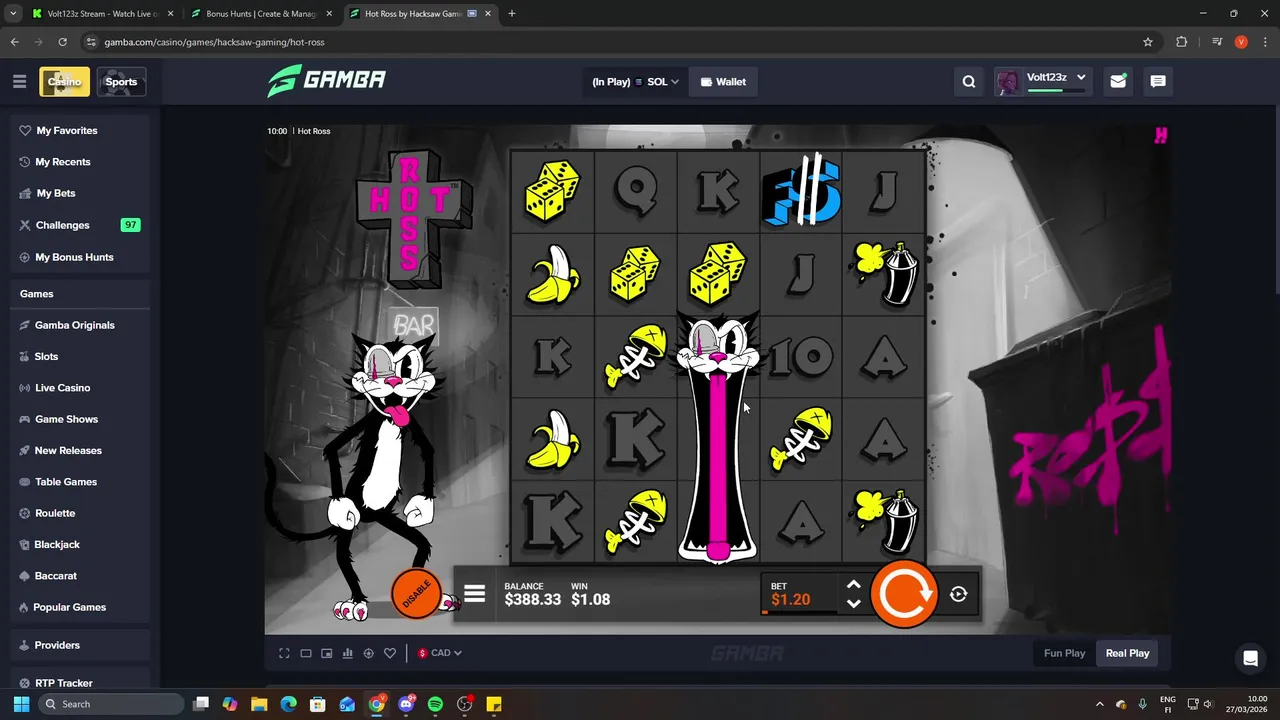Open the slot game hamburger menu
The width and height of the screenshot is (1280, 720).
pyautogui.click(x=474, y=594)
